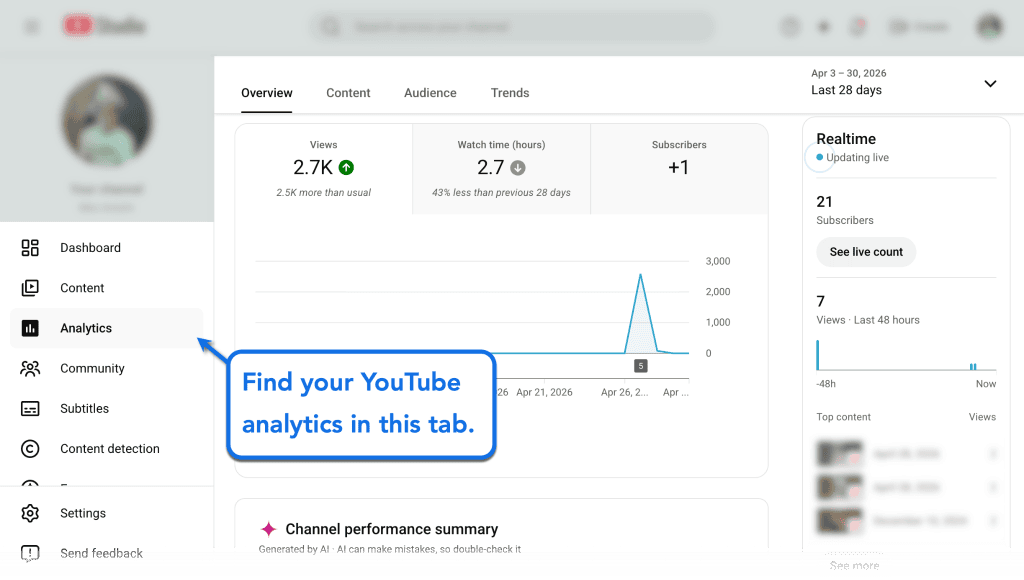Click the 'Top content' heading

point(843,417)
